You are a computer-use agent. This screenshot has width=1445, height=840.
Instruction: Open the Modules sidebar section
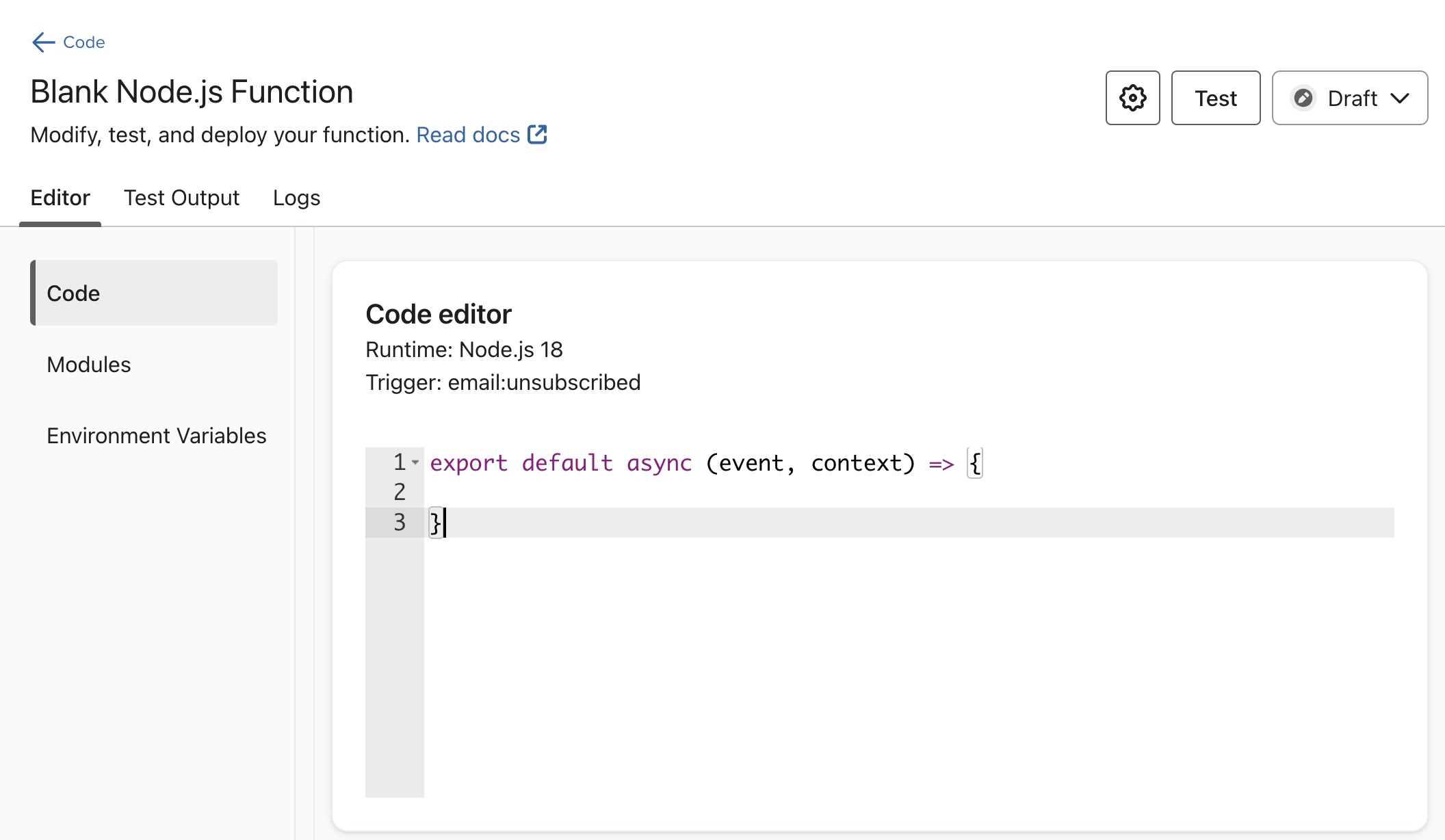pos(88,365)
